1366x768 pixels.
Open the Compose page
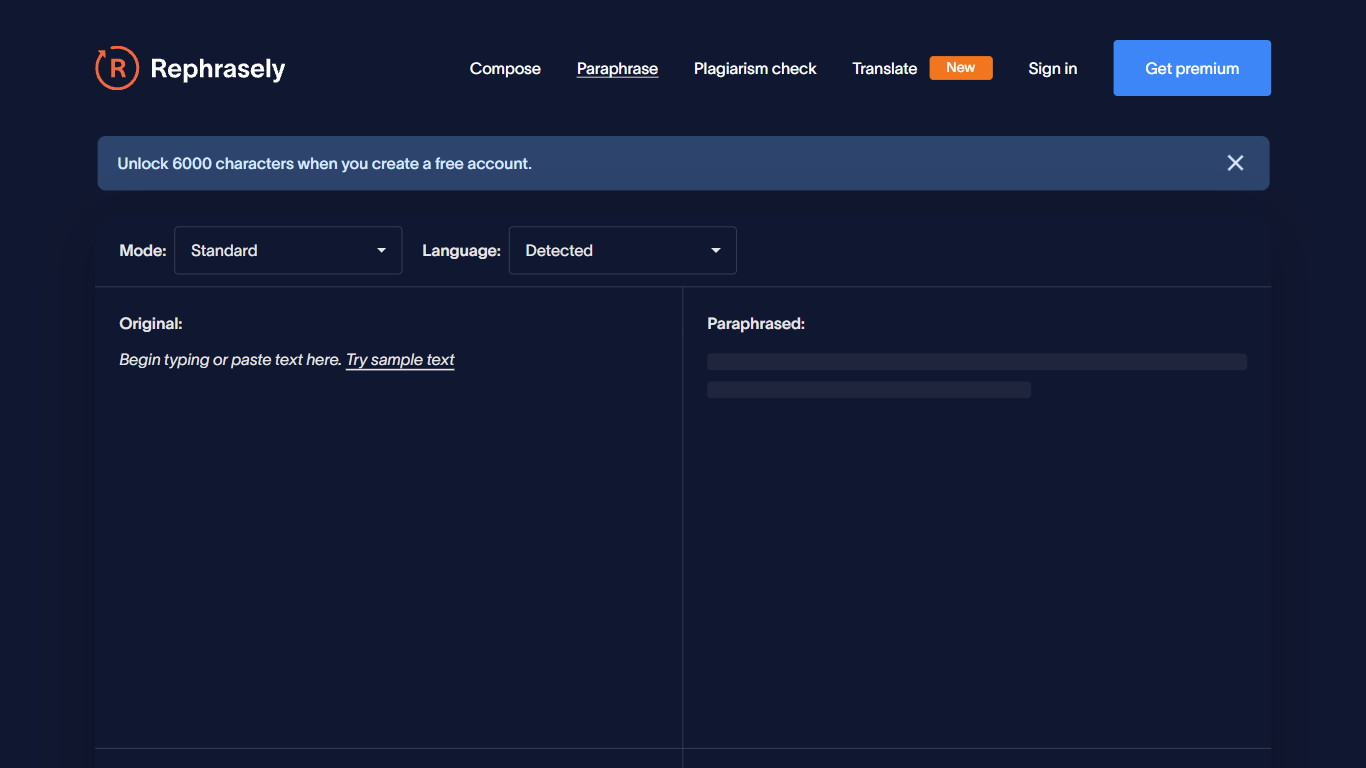505,68
